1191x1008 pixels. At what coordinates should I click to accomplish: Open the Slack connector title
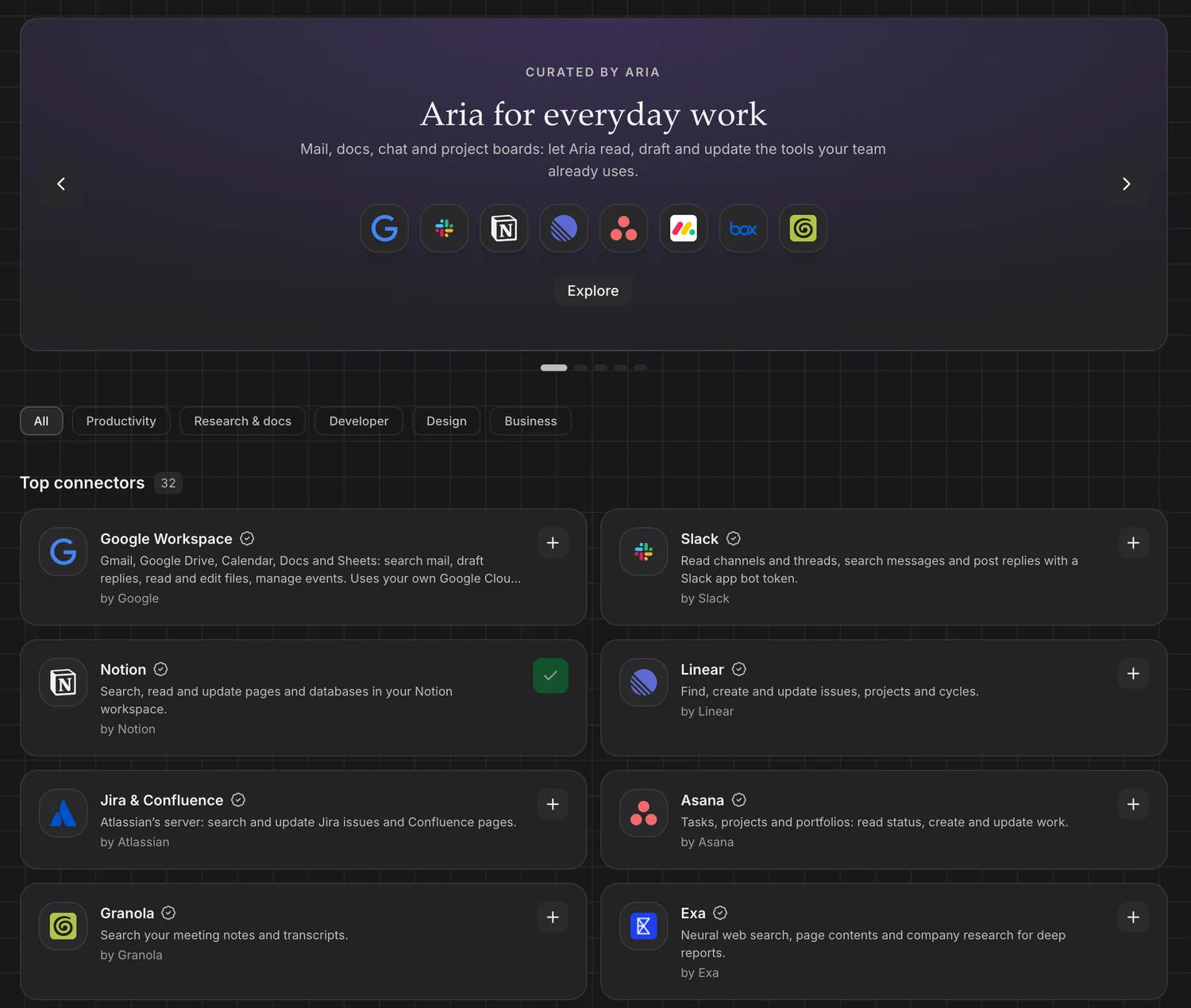click(x=700, y=539)
